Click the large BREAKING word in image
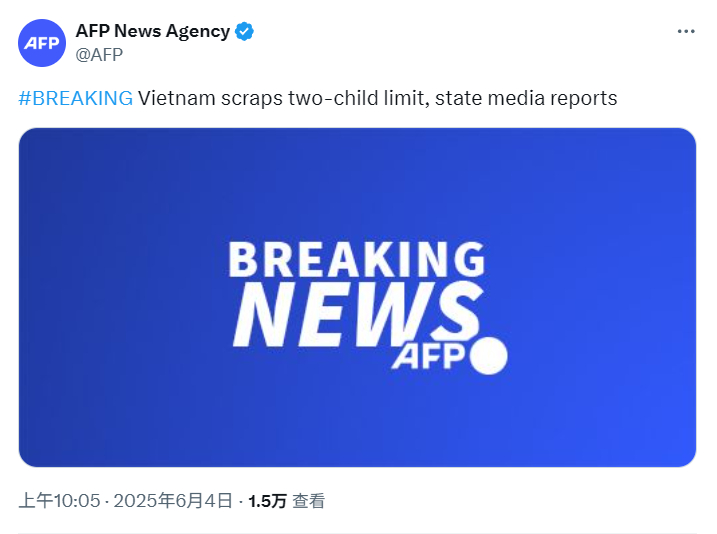The height and width of the screenshot is (534, 717). pyautogui.click(x=357, y=259)
